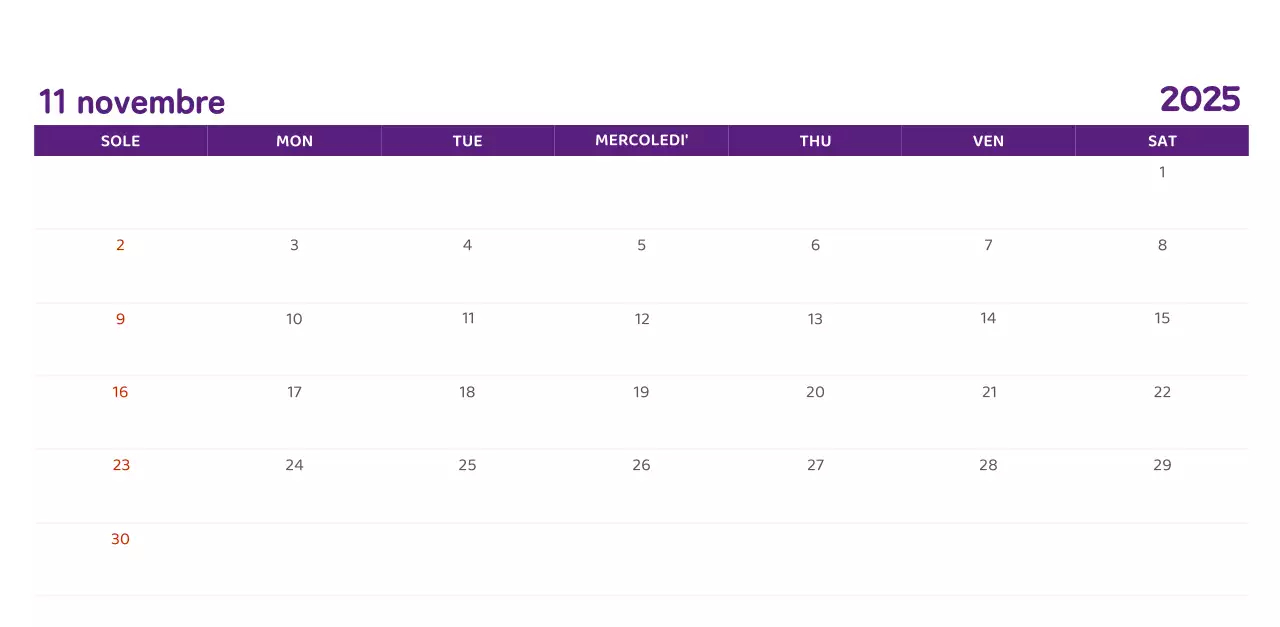
Task: Choose date 27 under THU
Action: [815, 465]
